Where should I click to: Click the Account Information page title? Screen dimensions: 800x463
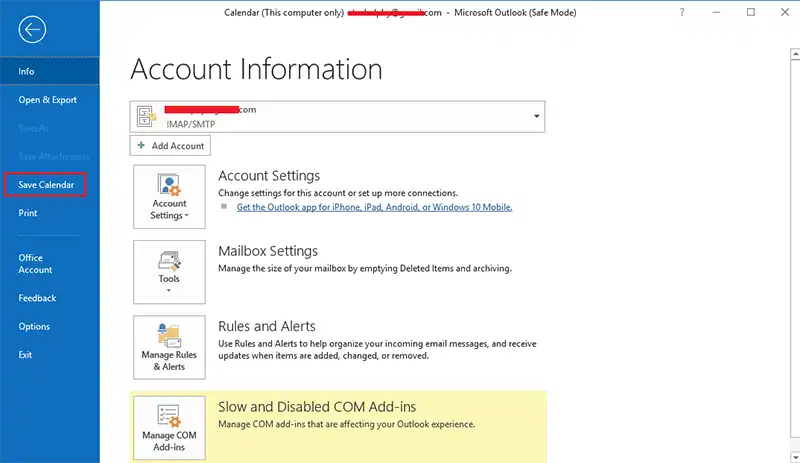point(256,69)
